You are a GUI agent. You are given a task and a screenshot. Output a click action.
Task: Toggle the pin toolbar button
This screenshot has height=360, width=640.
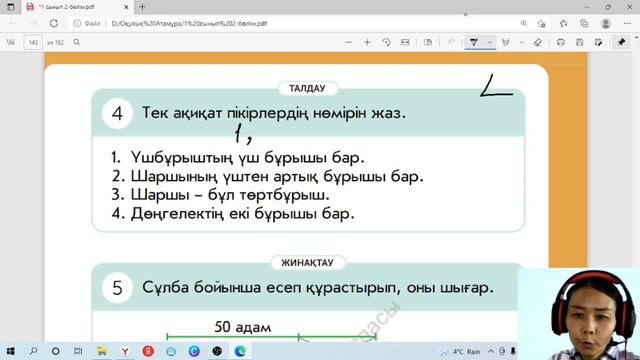coord(621,42)
